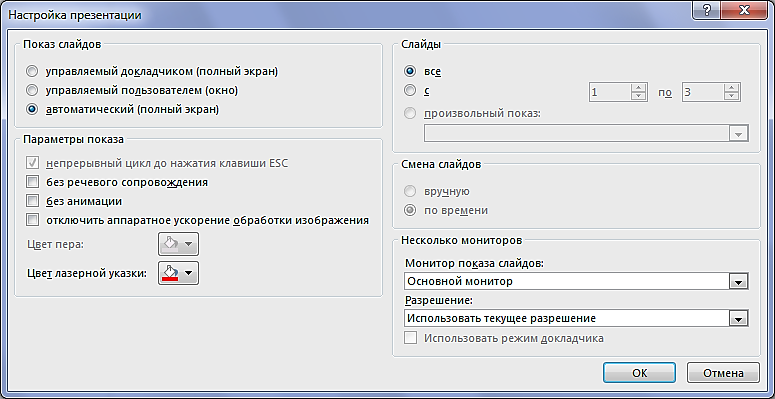This screenshot has height=399, width=775.
Task: Enable the 'без речевого сопровождения' checkbox
Action: 33,182
